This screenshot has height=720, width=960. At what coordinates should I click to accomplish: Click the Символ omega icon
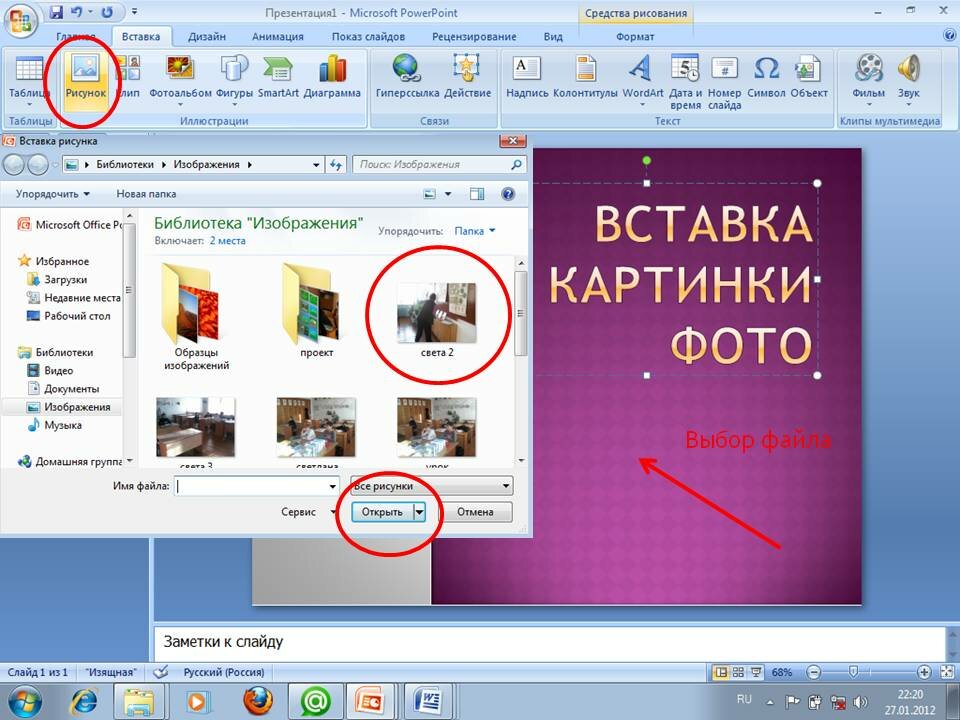point(766,71)
